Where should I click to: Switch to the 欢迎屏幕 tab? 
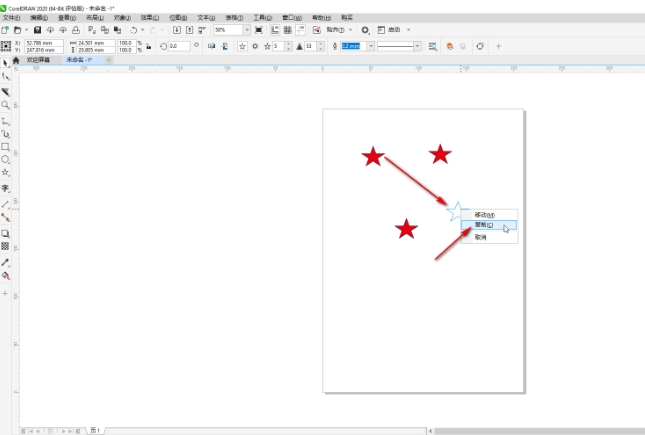click(39, 60)
